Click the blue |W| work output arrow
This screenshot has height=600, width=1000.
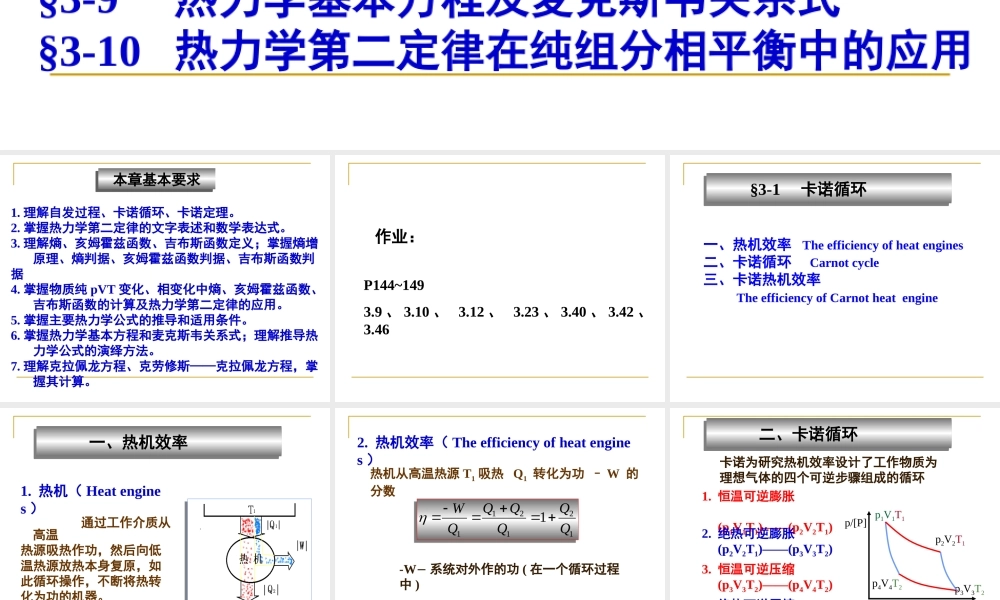(283, 561)
